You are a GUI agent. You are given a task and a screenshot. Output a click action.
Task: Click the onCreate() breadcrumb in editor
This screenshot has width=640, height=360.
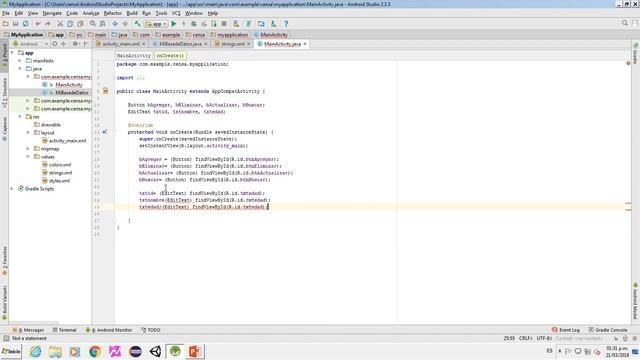pyautogui.click(x=170, y=55)
